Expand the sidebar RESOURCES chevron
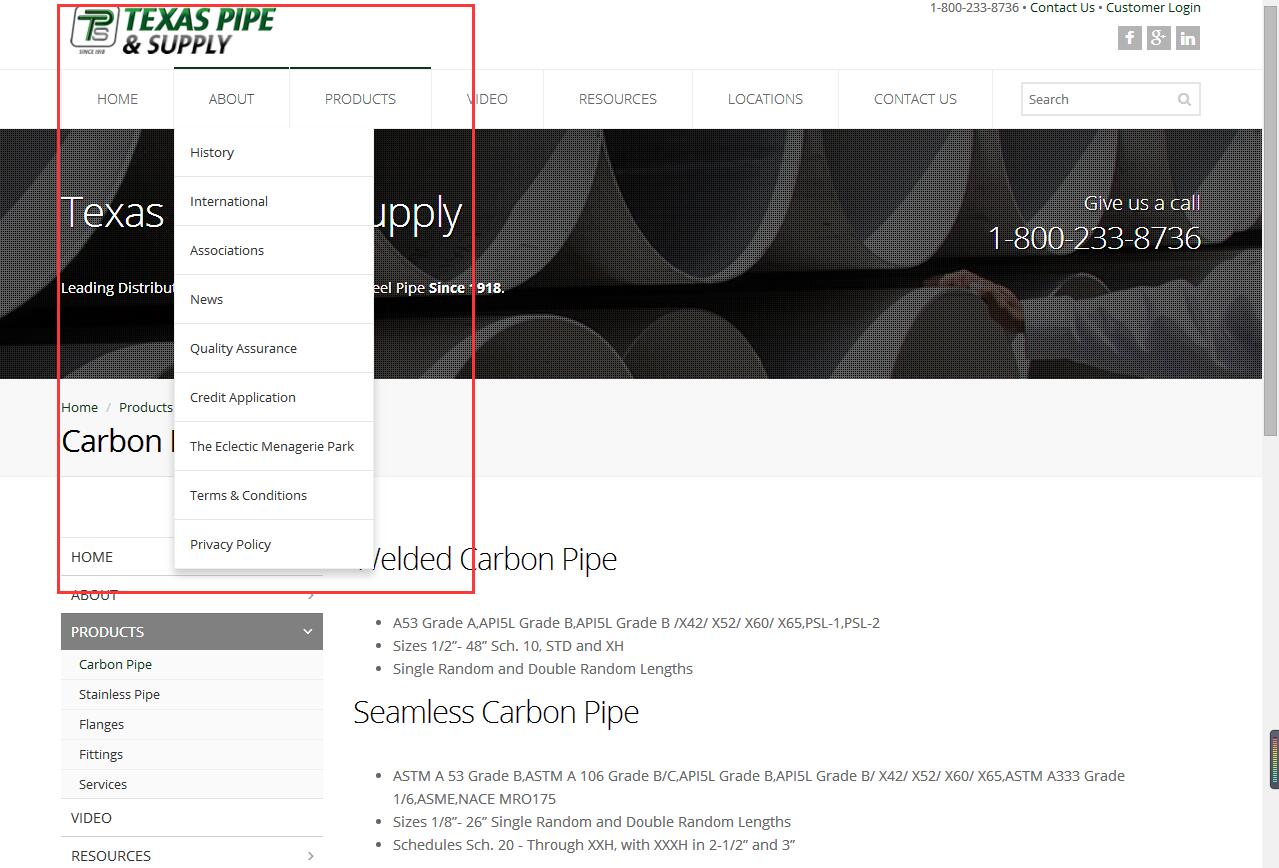1279x868 pixels. tap(310, 856)
